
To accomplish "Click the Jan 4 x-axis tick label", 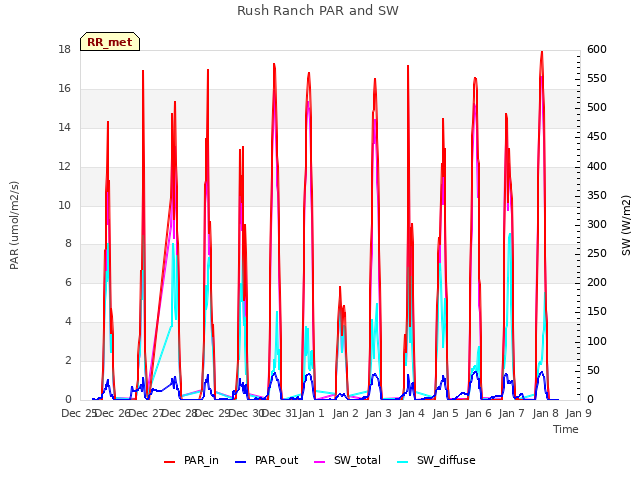I will pos(411,413).
